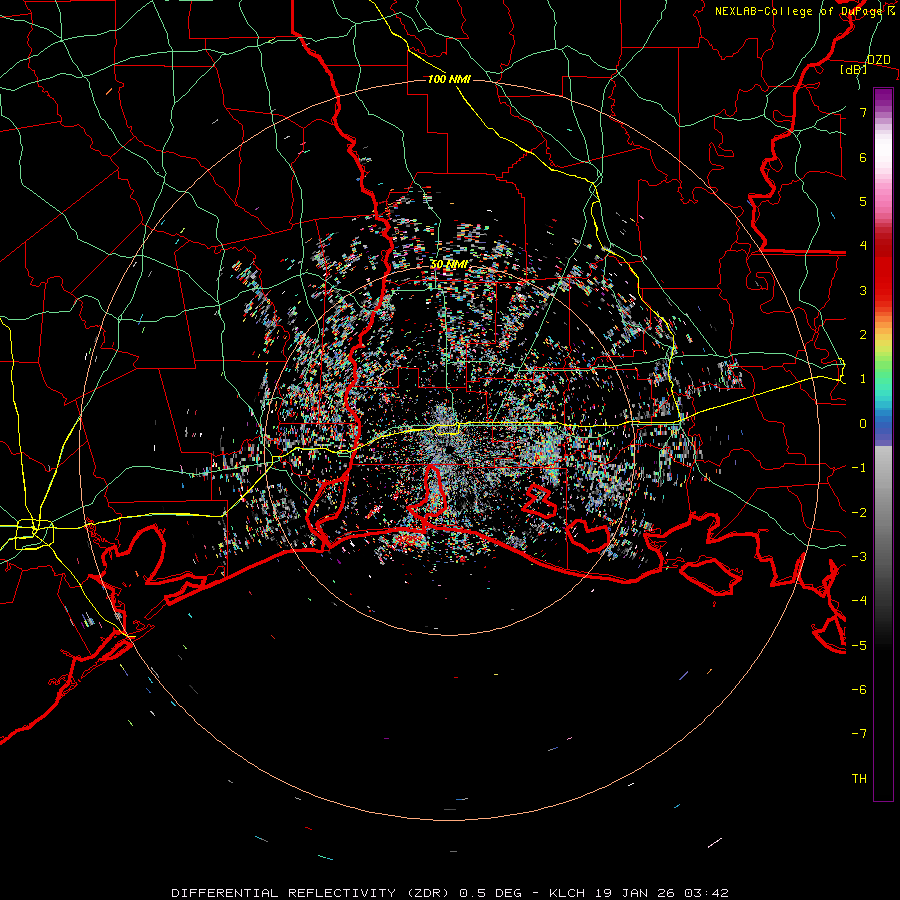Click the KLCH station identifier

point(567,893)
